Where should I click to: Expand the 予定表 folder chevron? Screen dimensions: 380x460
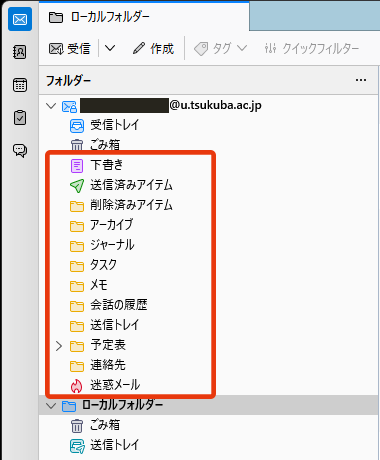pyautogui.click(x=59, y=346)
